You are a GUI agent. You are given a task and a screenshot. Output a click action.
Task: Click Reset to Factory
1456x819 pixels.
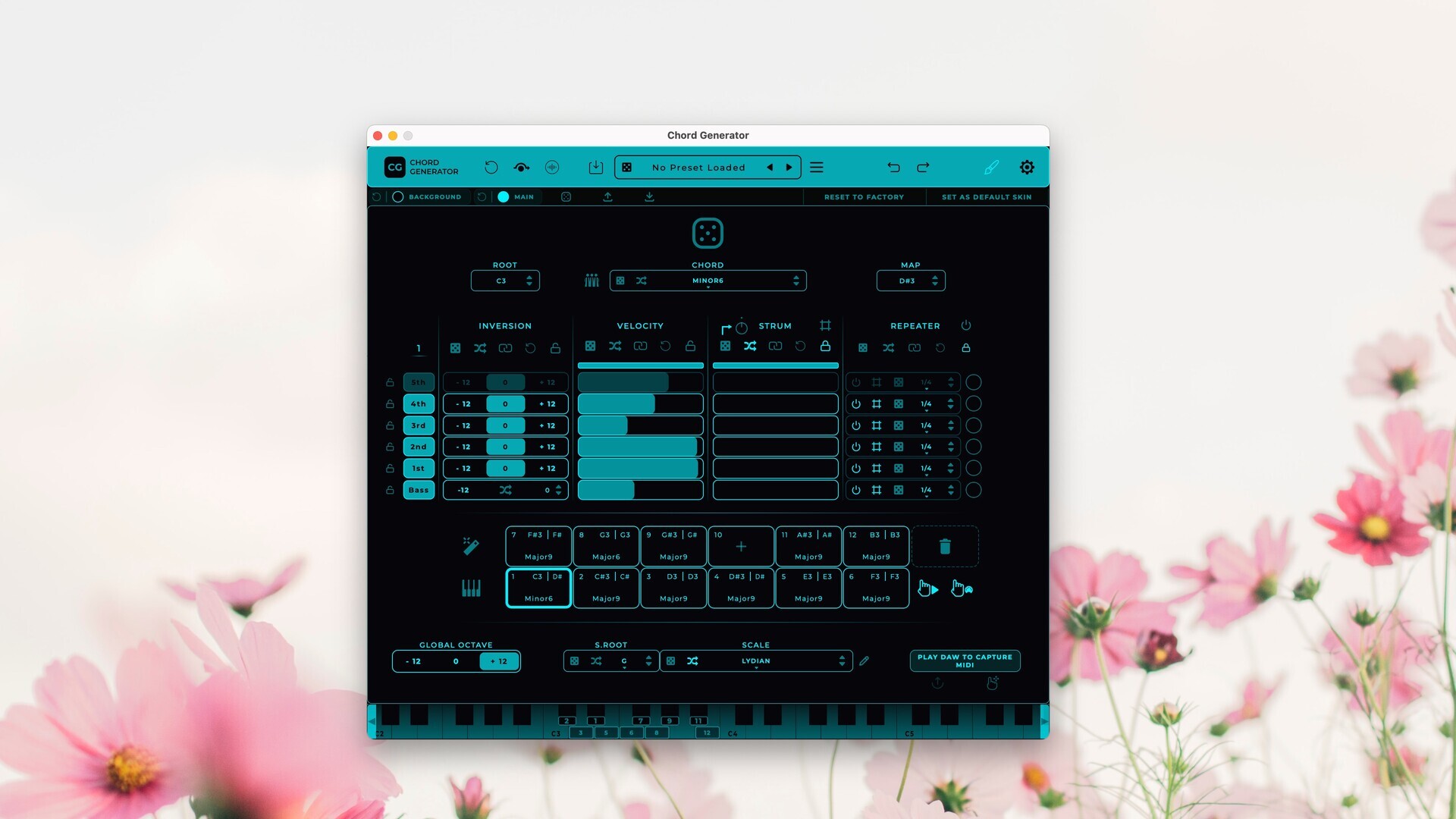(864, 196)
